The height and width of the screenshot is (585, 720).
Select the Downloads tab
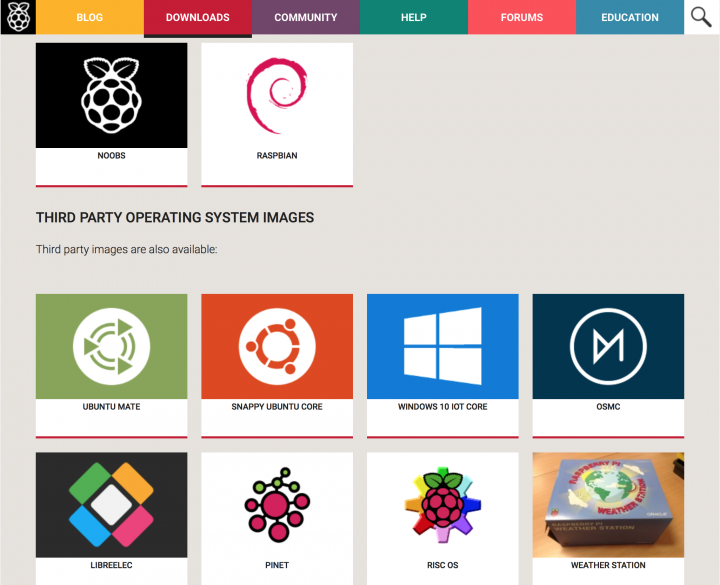[197, 17]
